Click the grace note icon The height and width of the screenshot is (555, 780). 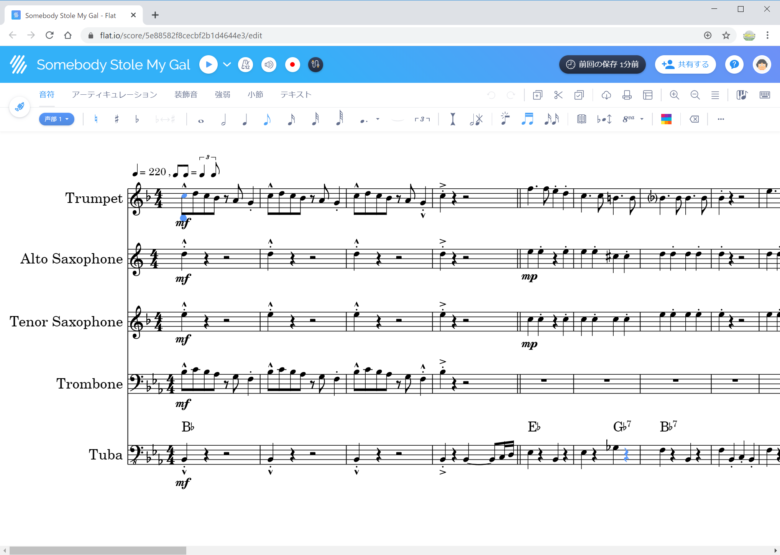click(505, 119)
